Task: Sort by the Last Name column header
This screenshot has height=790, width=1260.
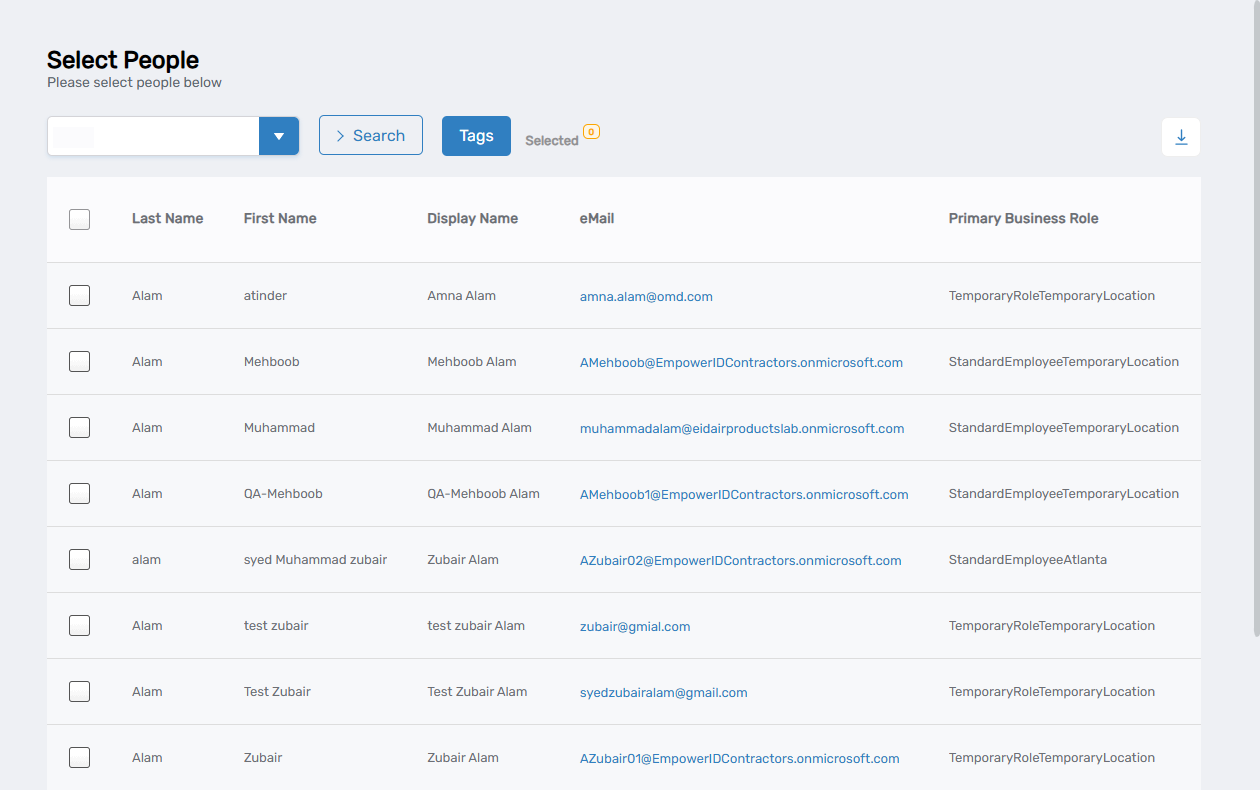Action: click(167, 218)
